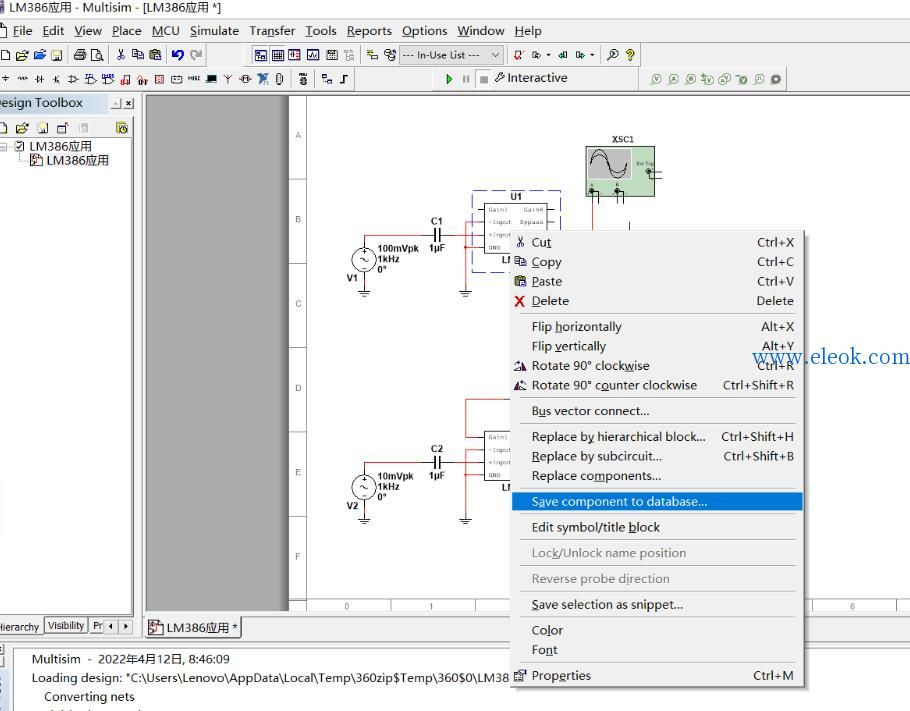Viewport: 910px width, 711px height.
Task: Place a MISC component icon
Action: [x=194, y=78]
